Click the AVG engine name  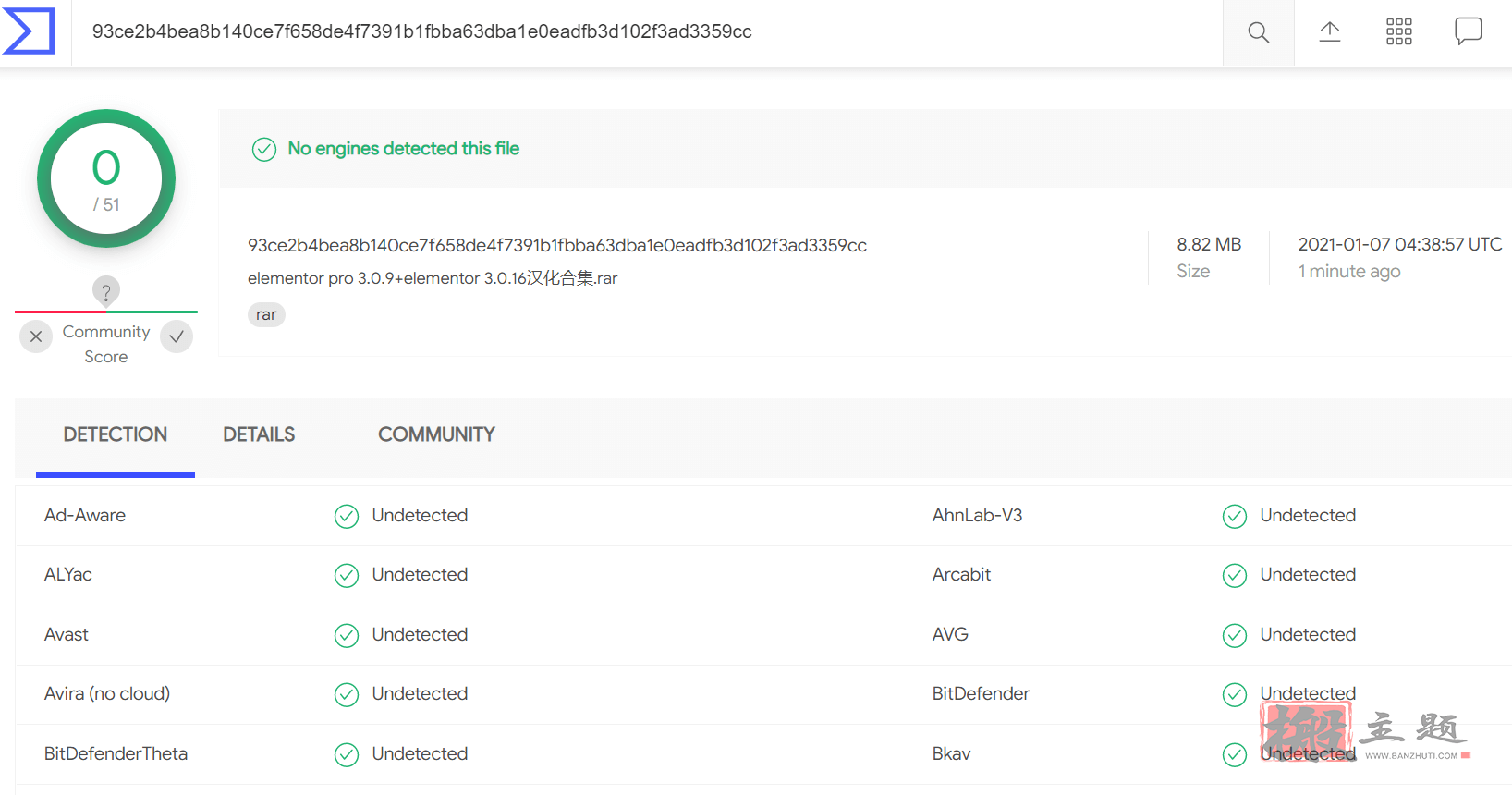tap(950, 635)
